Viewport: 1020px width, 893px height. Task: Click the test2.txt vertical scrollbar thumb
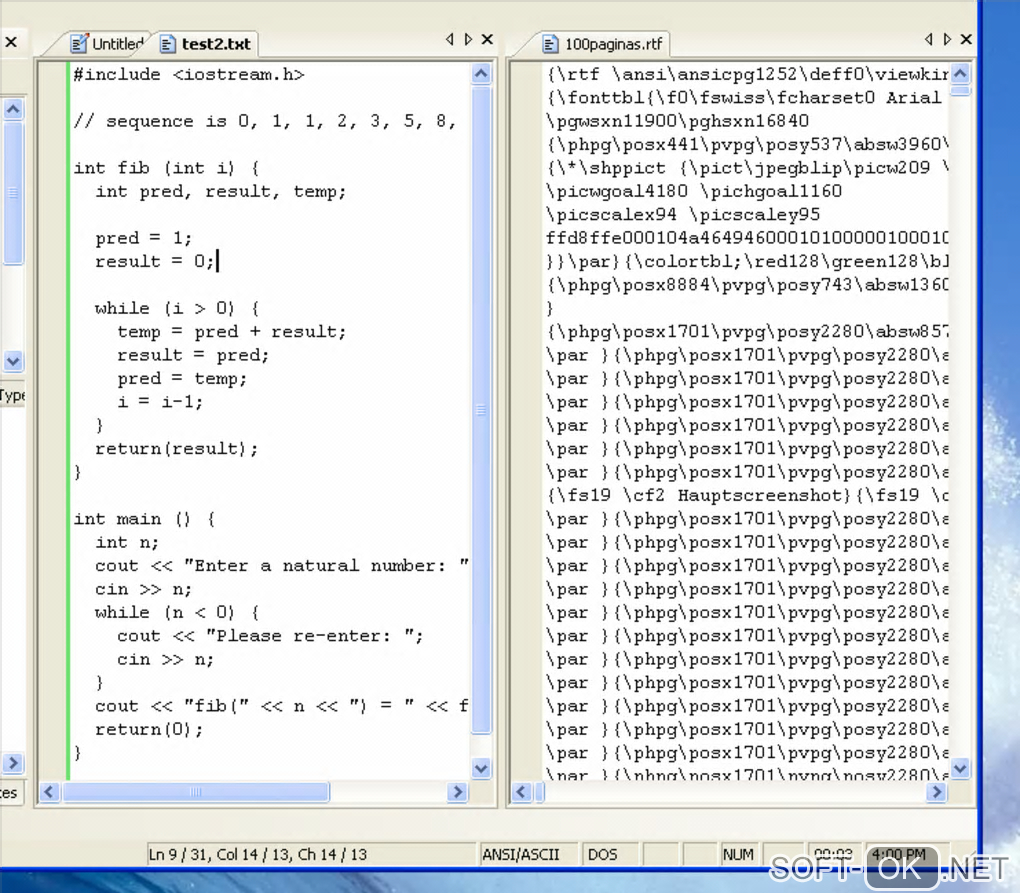(481, 410)
